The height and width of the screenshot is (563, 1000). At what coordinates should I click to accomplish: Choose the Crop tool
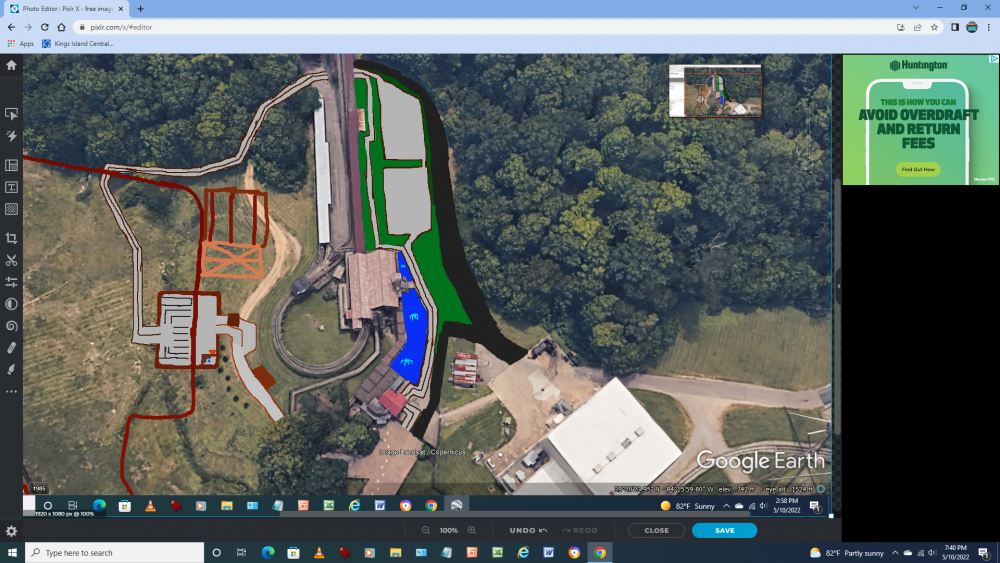pyautogui.click(x=11, y=238)
